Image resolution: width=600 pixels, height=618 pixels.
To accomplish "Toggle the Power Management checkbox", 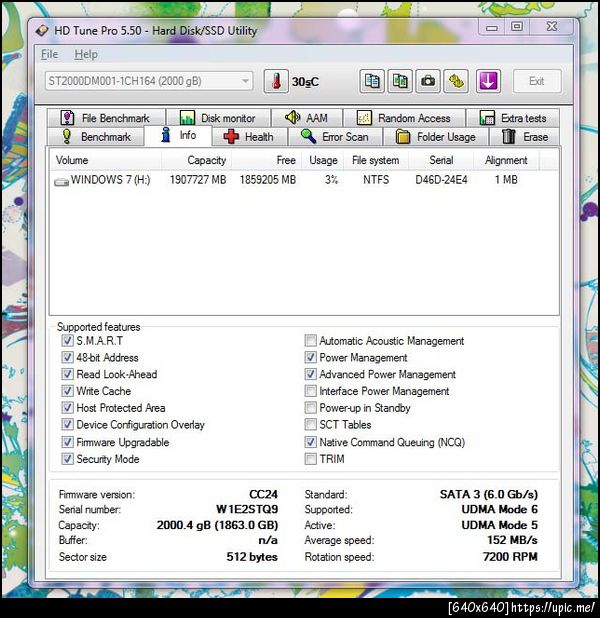I will 311,357.
